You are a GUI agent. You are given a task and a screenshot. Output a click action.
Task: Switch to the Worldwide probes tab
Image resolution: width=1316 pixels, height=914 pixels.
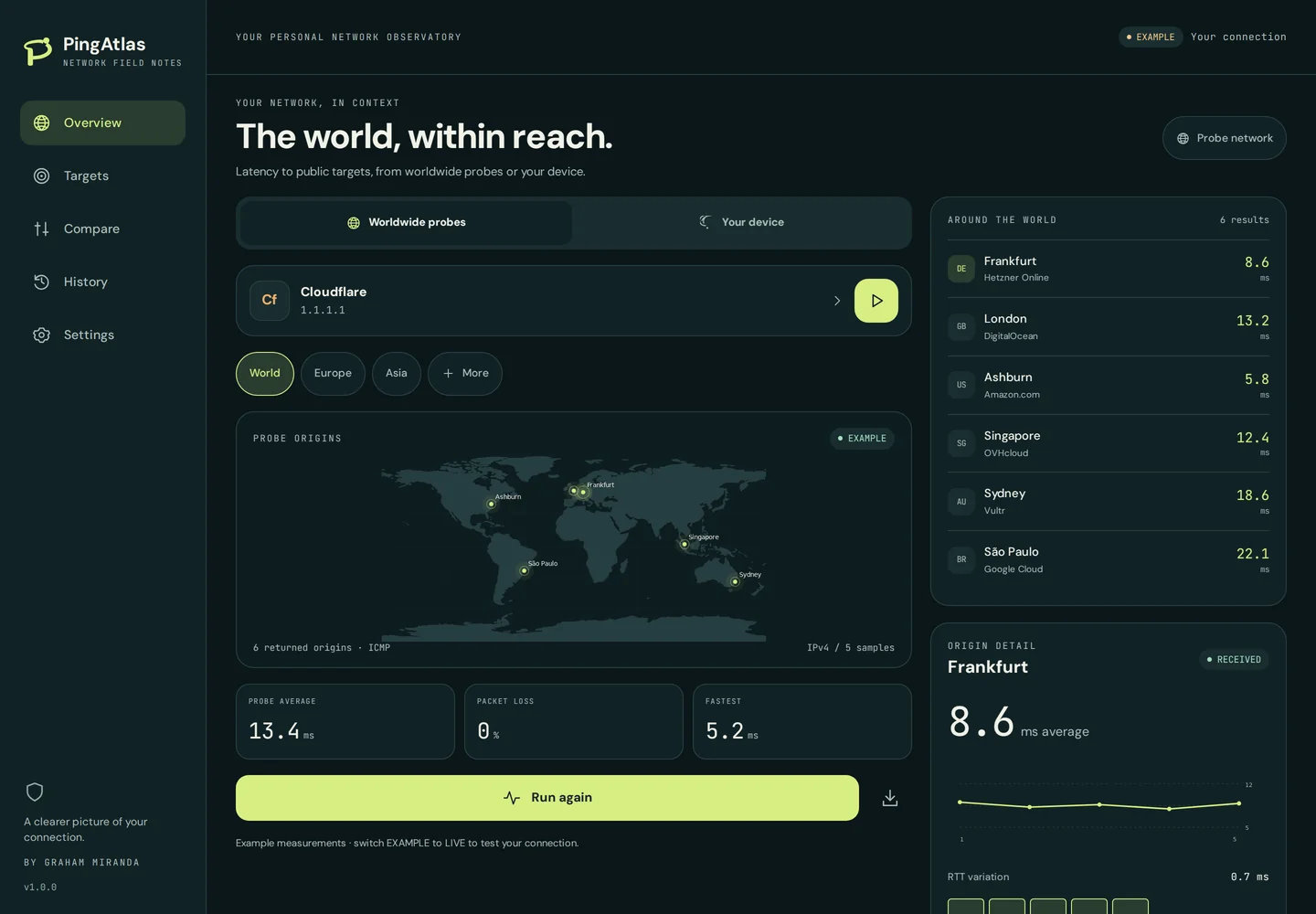pos(407,222)
